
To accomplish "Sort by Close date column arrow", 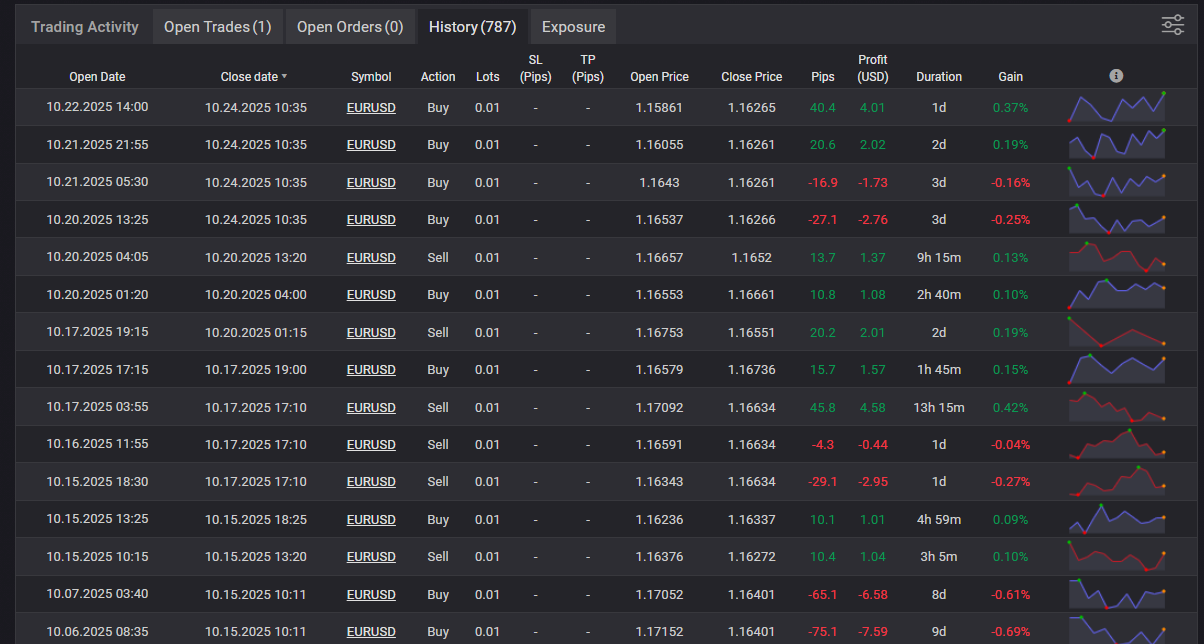I will (284, 76).
